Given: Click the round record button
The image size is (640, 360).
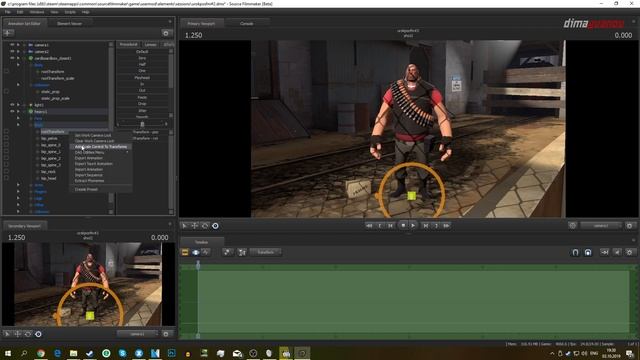Looking at the screenshot, I should (403, 225).
